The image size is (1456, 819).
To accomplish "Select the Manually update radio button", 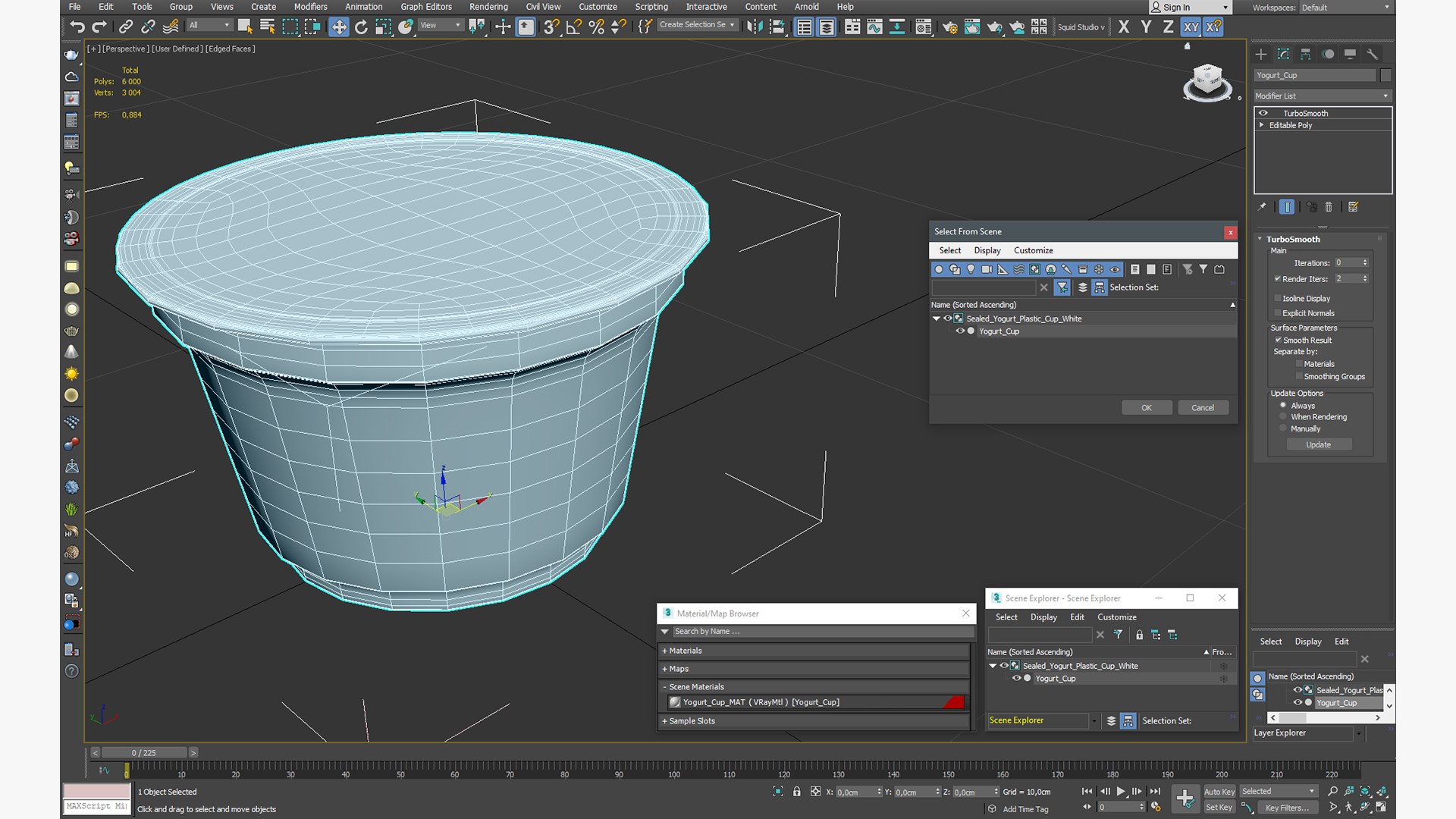I will 1283,428.
